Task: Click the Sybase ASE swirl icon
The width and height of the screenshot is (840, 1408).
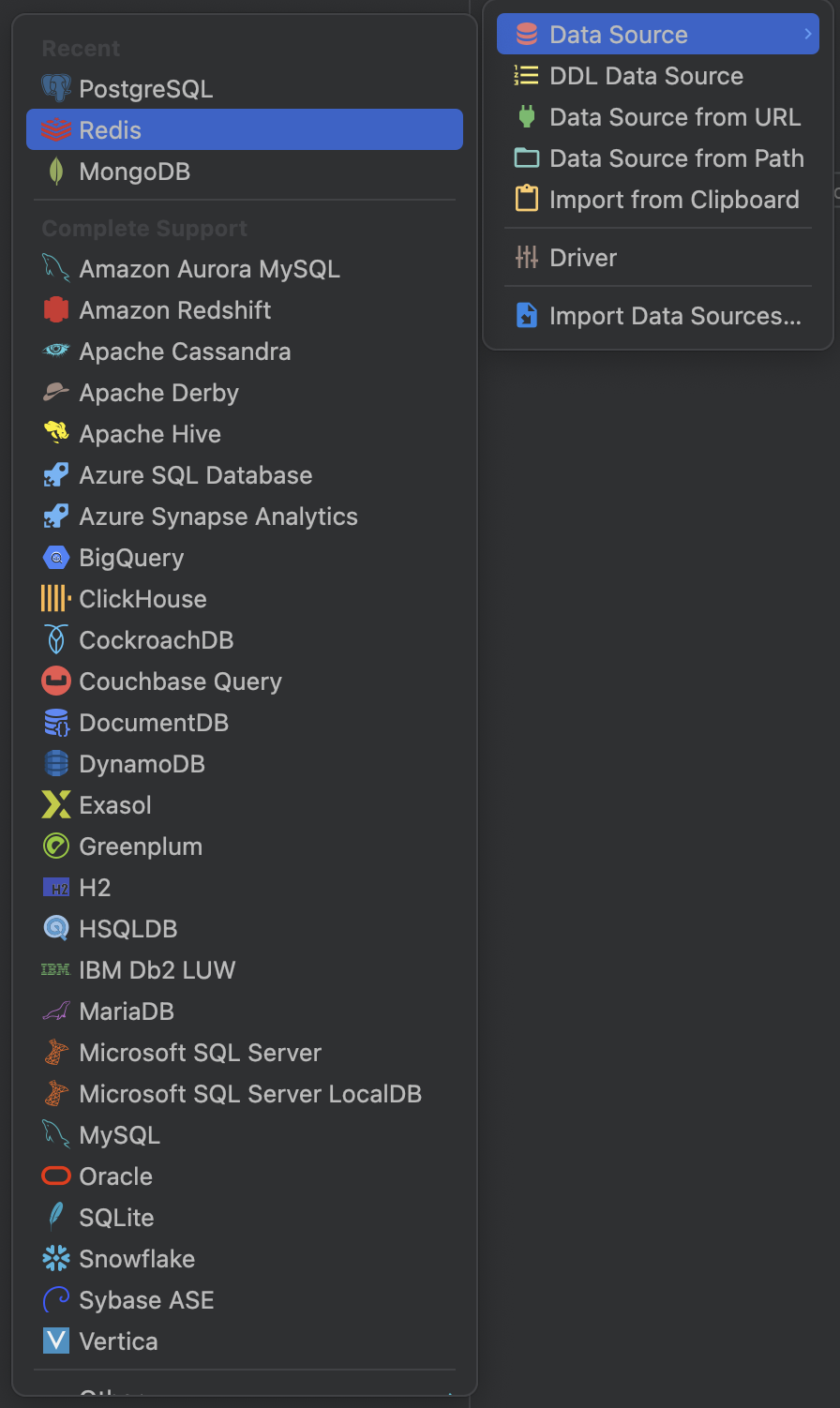Action: [56, 1300]
